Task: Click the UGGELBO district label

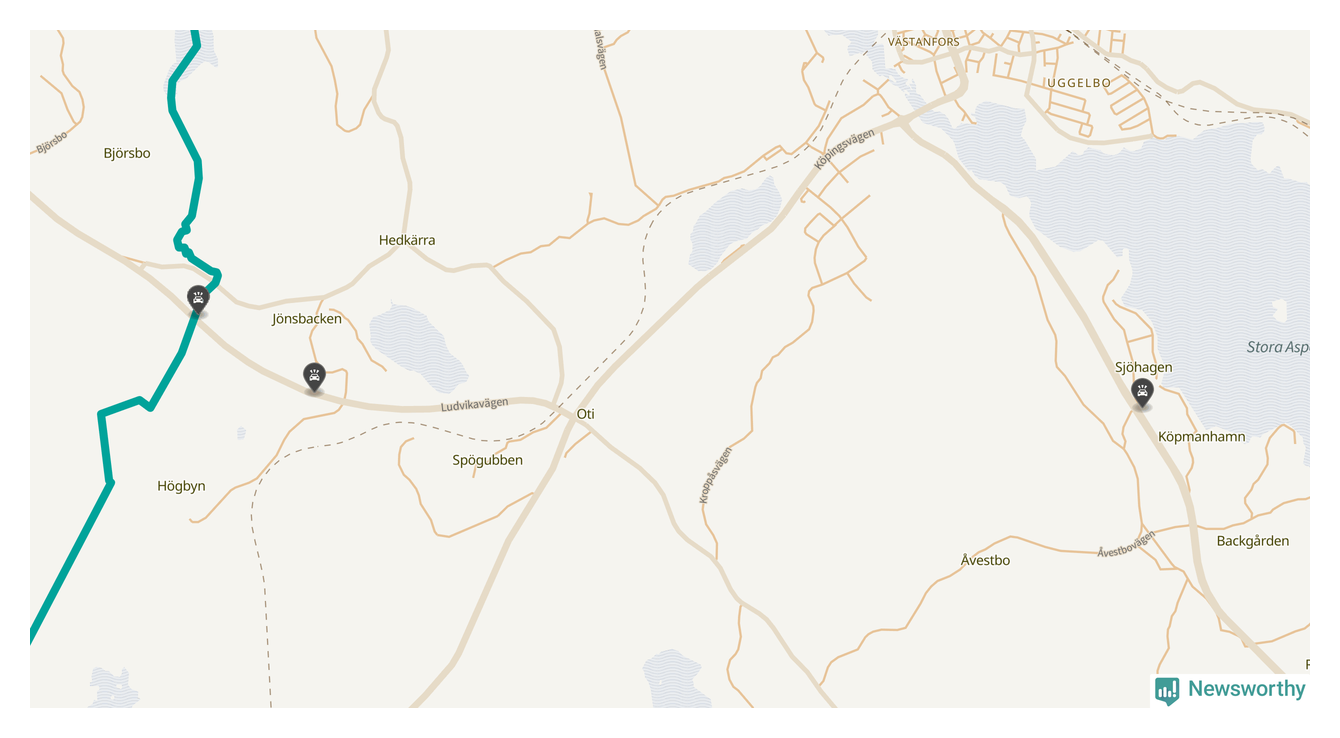Action: (1079, 83)
